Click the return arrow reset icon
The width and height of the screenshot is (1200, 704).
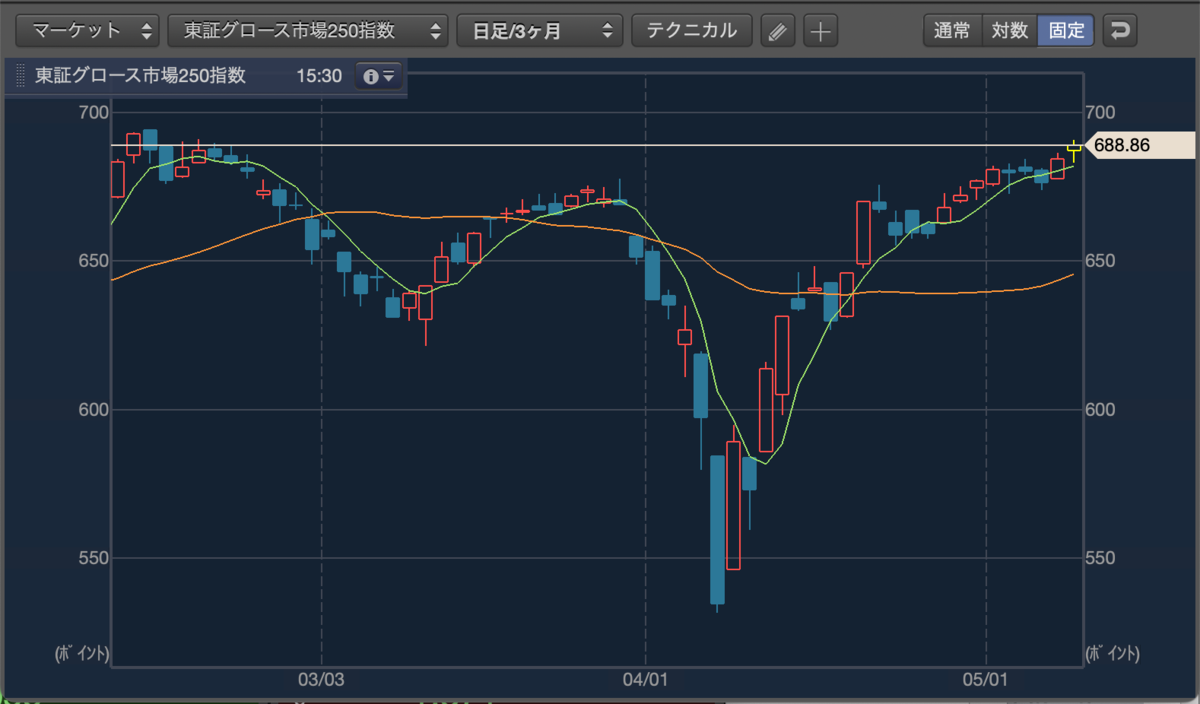(x=1120, y=31)
